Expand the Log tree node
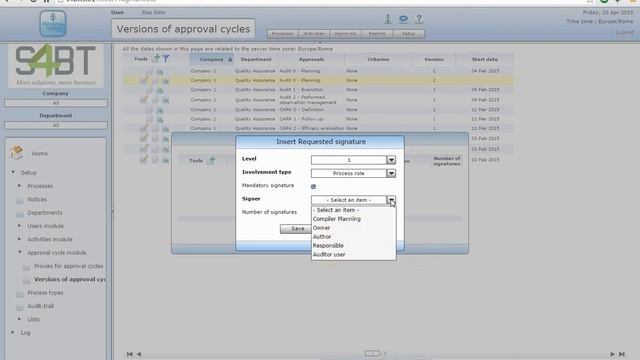The image size is (640, 360). coord(13,332)
